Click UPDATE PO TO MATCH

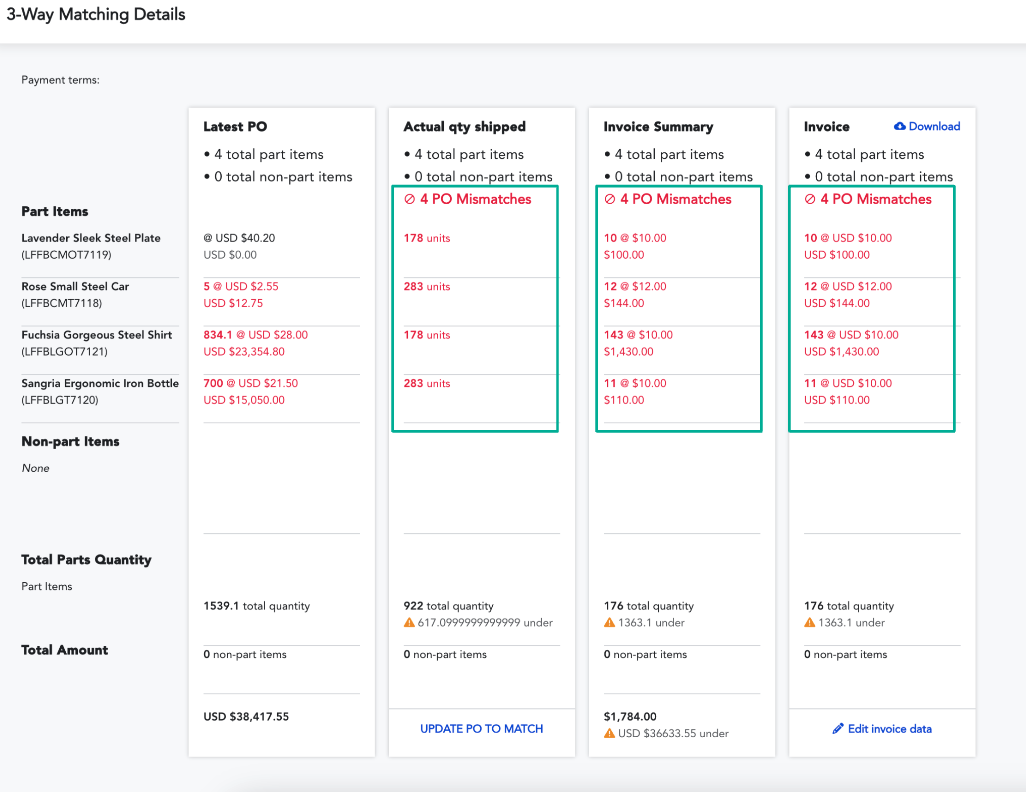click(x=481, y=728)
